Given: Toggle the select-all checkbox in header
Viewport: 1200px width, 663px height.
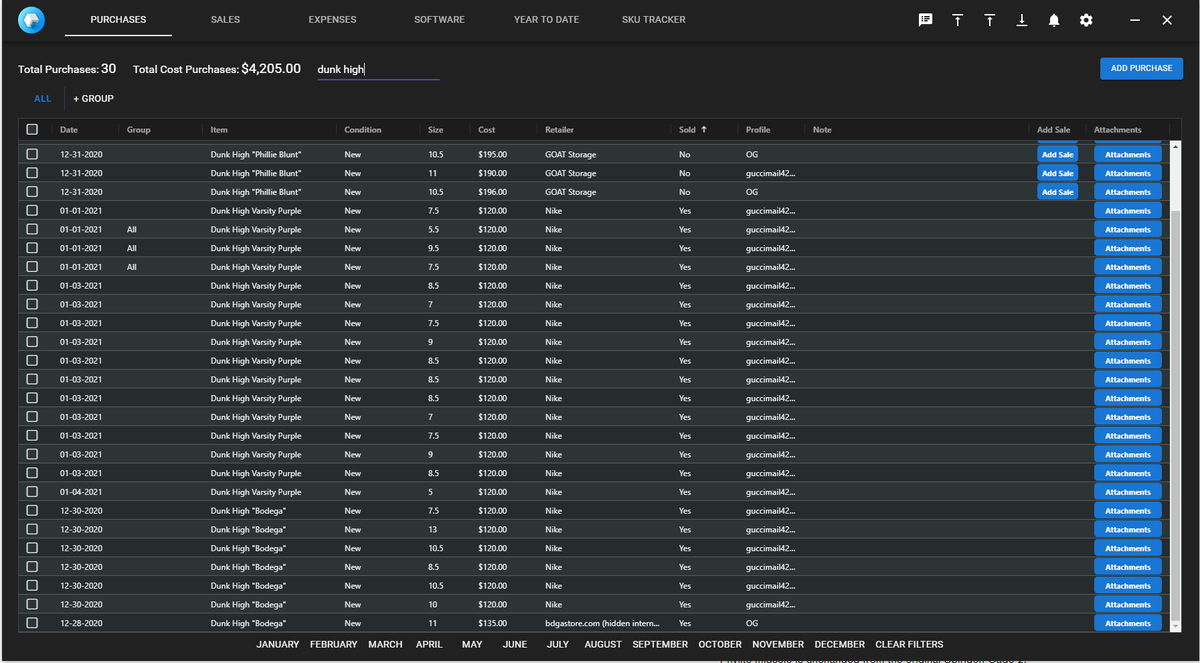Looking at the screenshot, I should [x=32, y=129].
